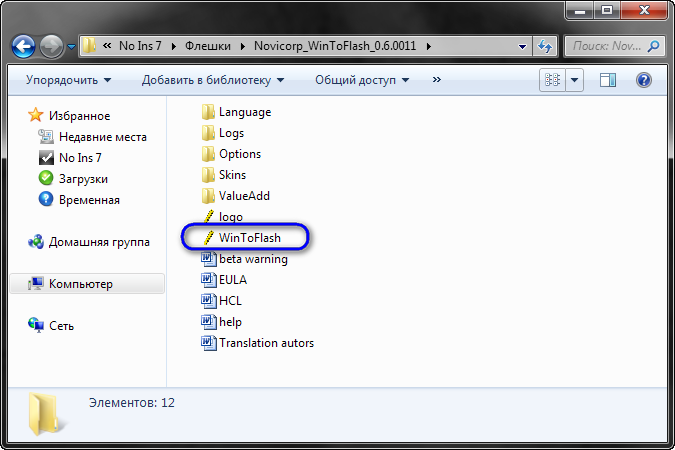Viewport: 675px width, 450px height.
Task: Go back with the Back arrow button
Action: [x=23, y=46]
